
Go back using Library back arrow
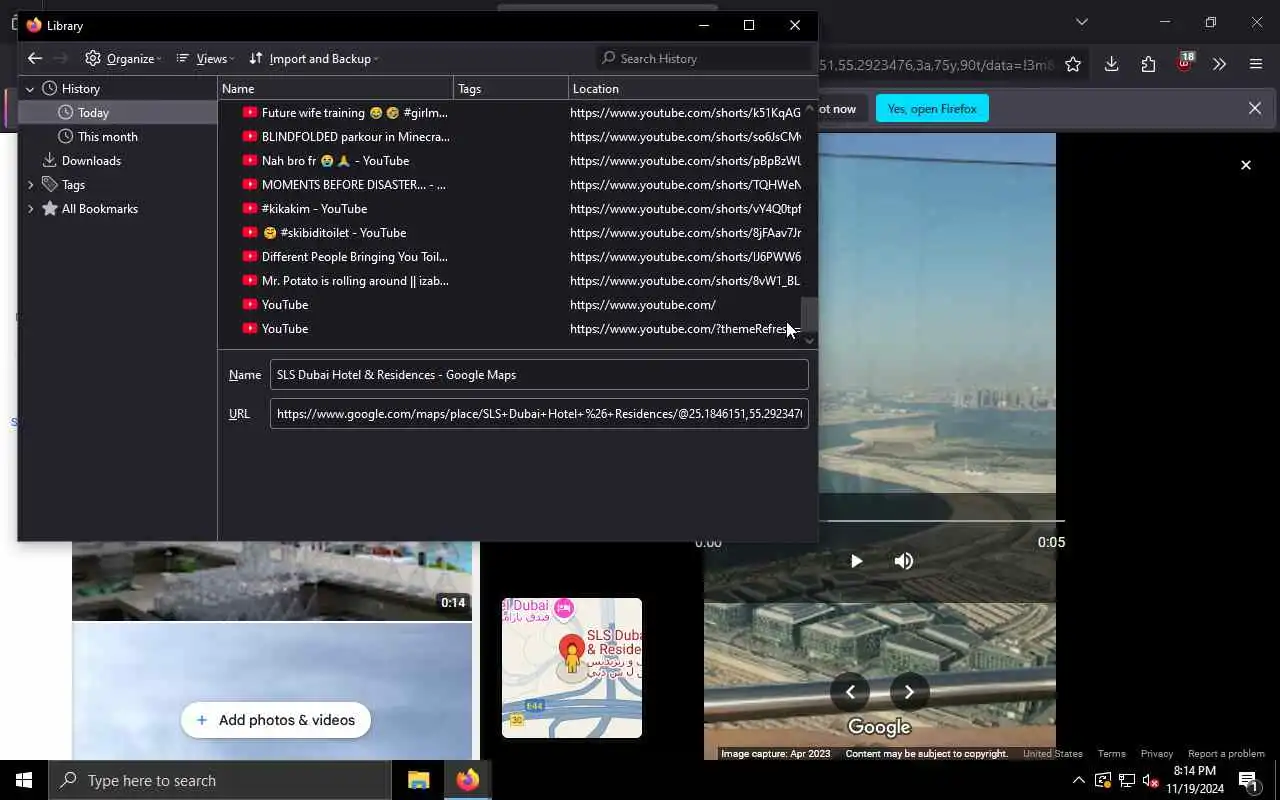click(x=35, y=58)
